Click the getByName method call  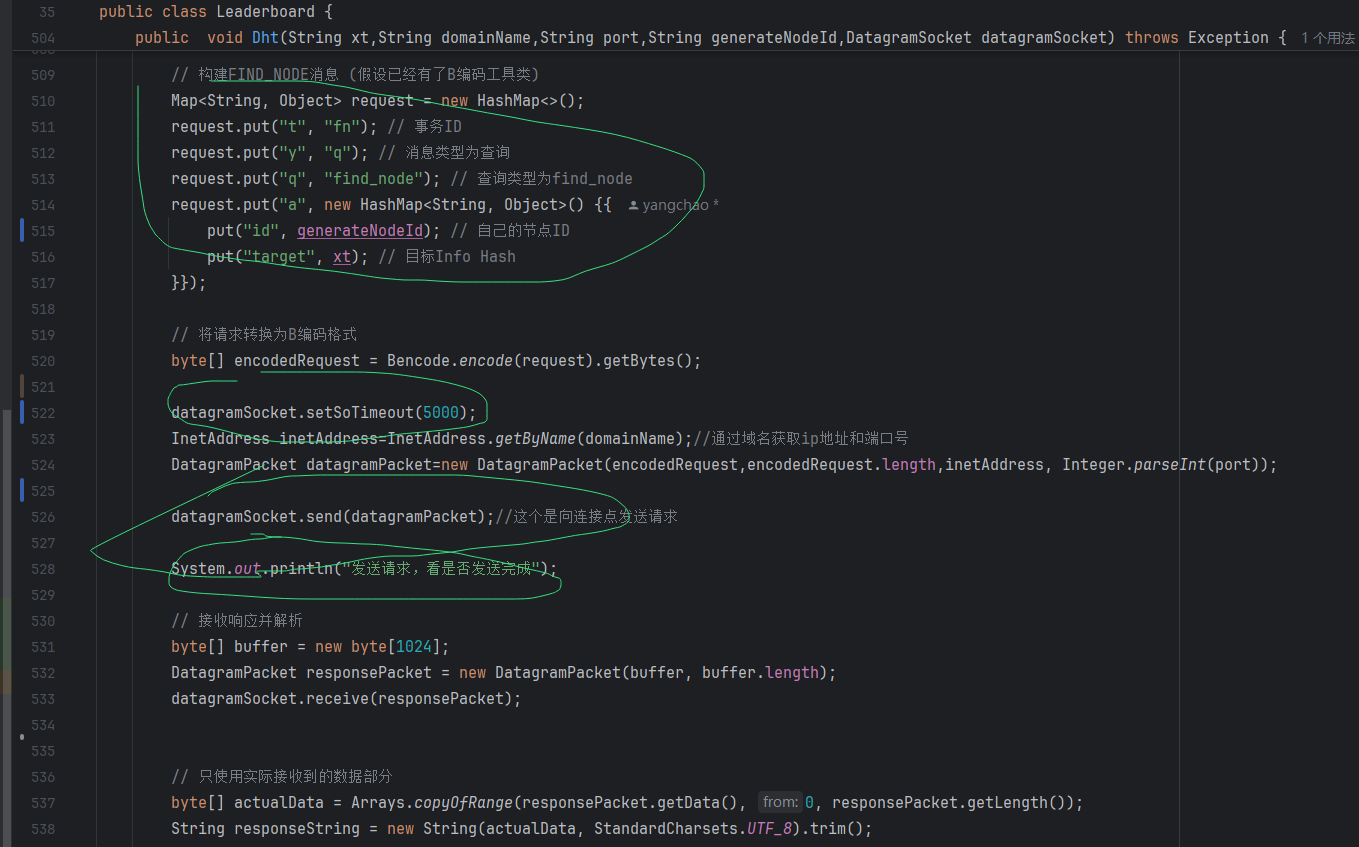pos(536,439)
